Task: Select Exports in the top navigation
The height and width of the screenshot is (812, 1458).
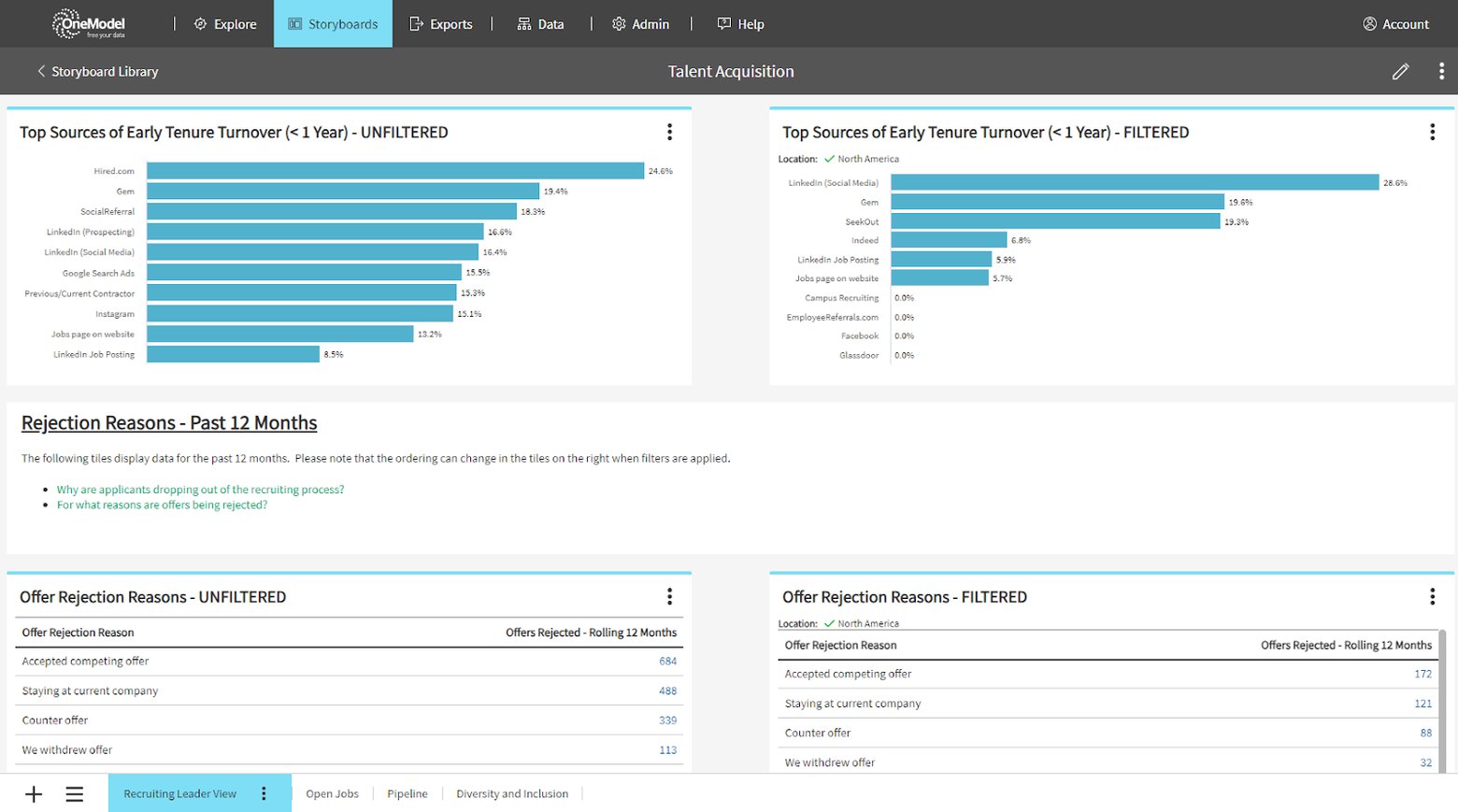Action: [x=442, y=23]
